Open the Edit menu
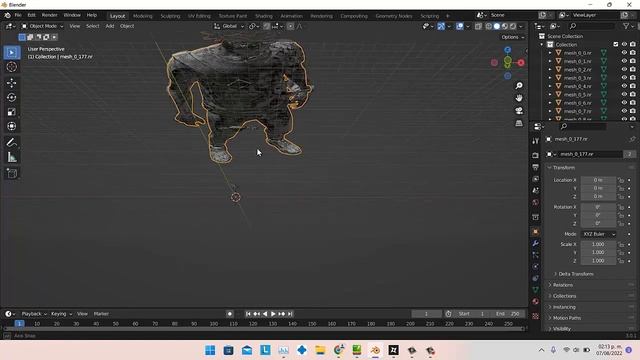Image resolution: width=640 pixels, height=360 pixels. click(x=31, y=16)
